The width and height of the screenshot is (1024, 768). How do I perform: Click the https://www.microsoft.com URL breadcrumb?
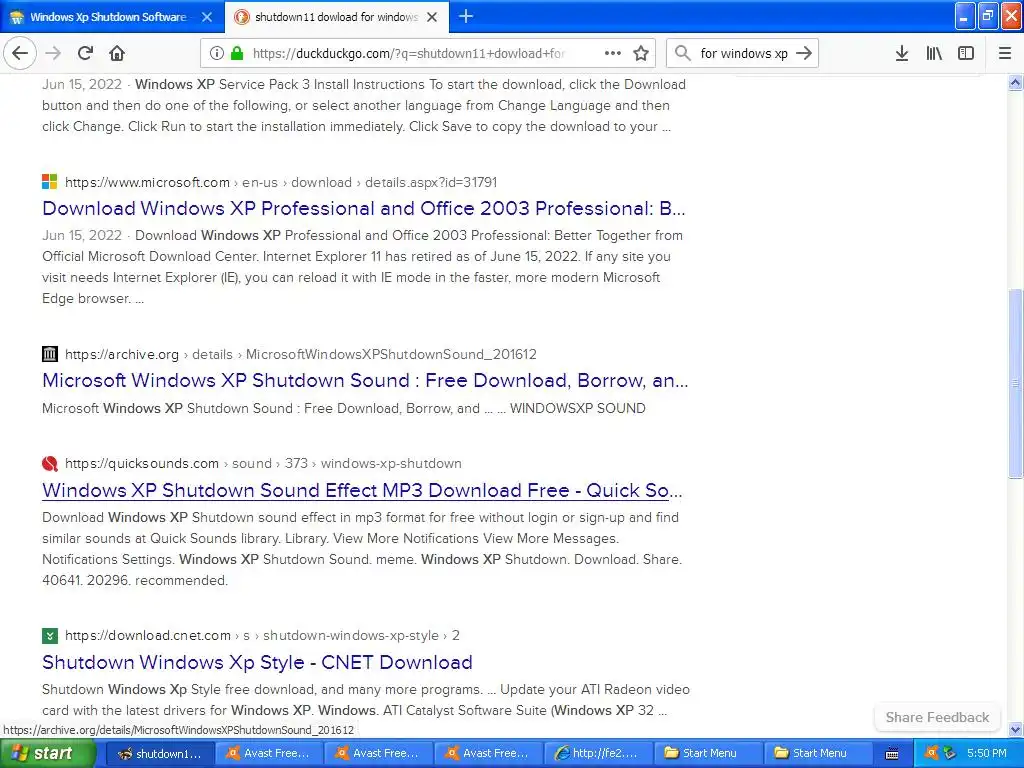[148, 182]
